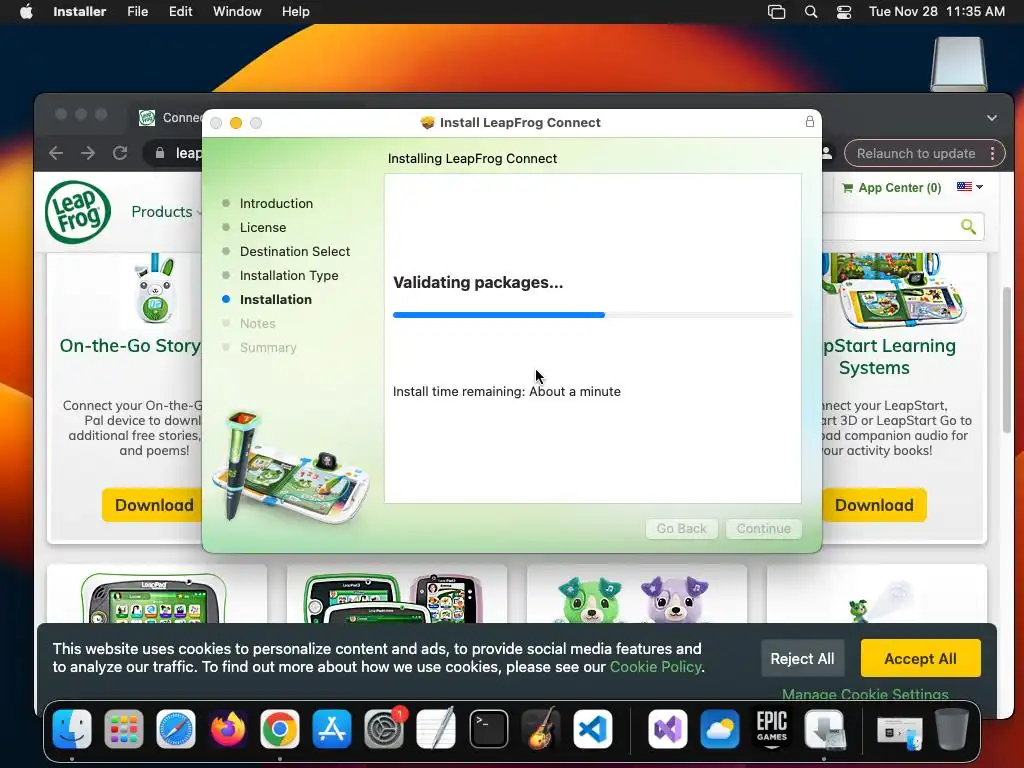Click the installation progress bar

click(x=592, y=315)
